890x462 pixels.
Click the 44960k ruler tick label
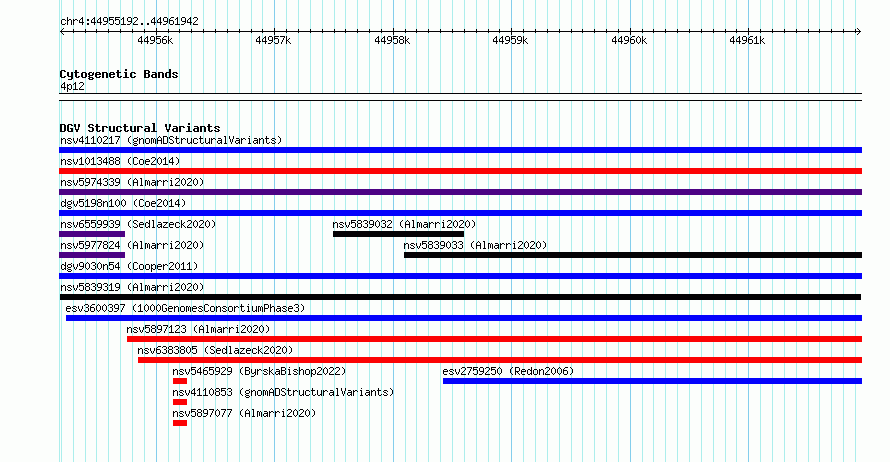[629, 40]
